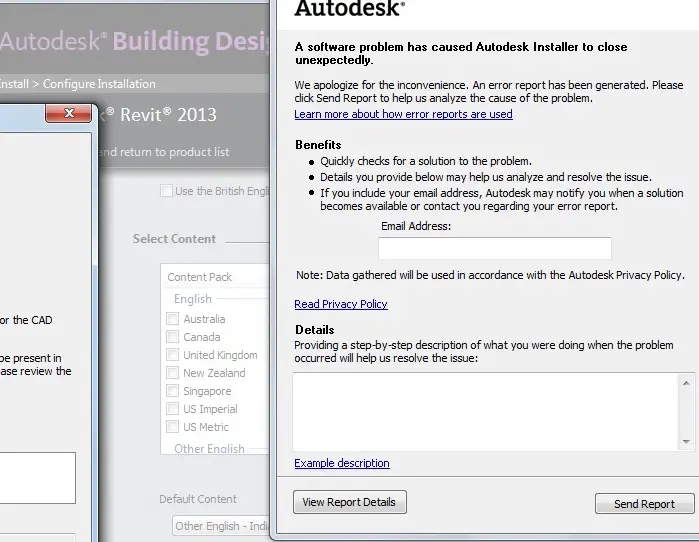This screenshot has height=542, width=699.
Task: Click the Select Content section heading
Action: (174, 239)
